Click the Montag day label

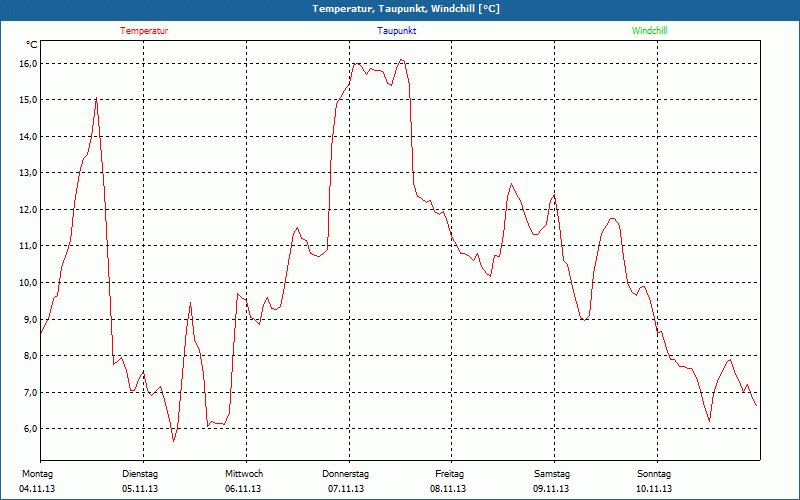[x=37, y=474]
